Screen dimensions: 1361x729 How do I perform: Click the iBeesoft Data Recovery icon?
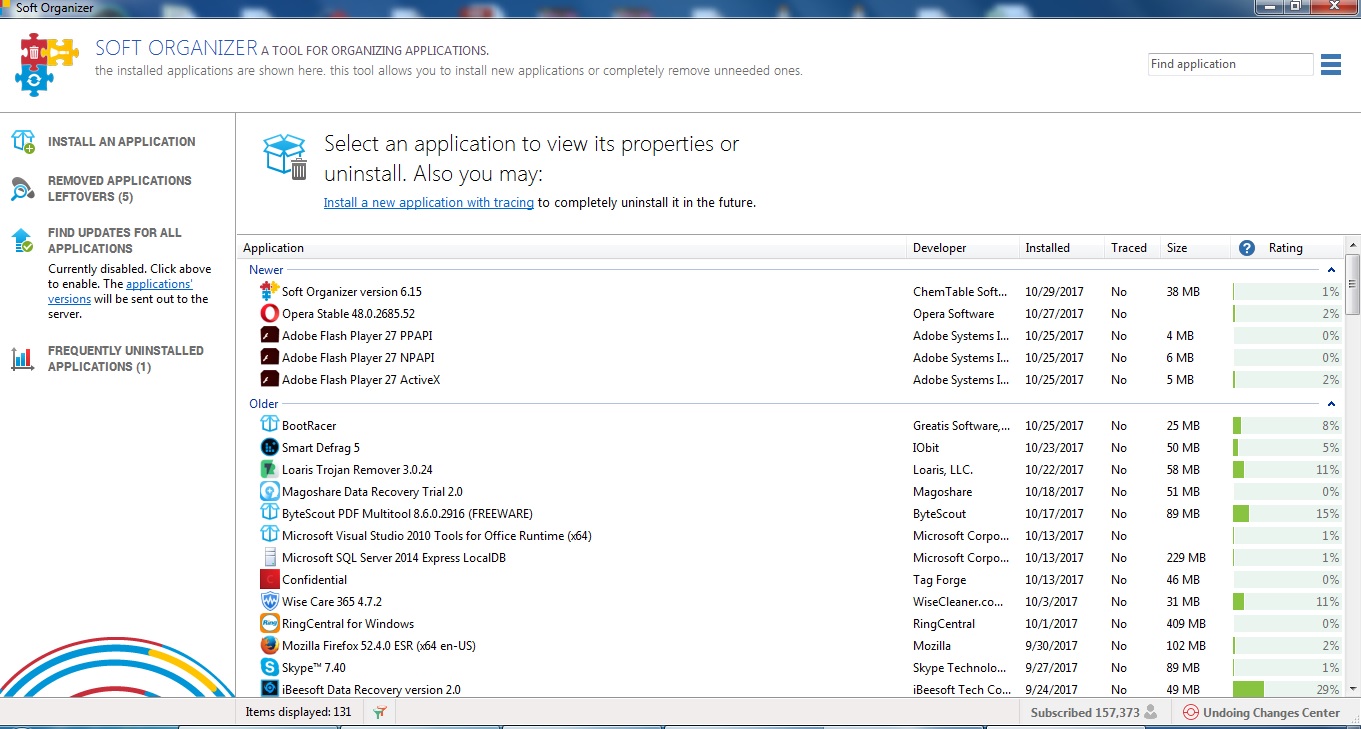(x=269, y=690)
